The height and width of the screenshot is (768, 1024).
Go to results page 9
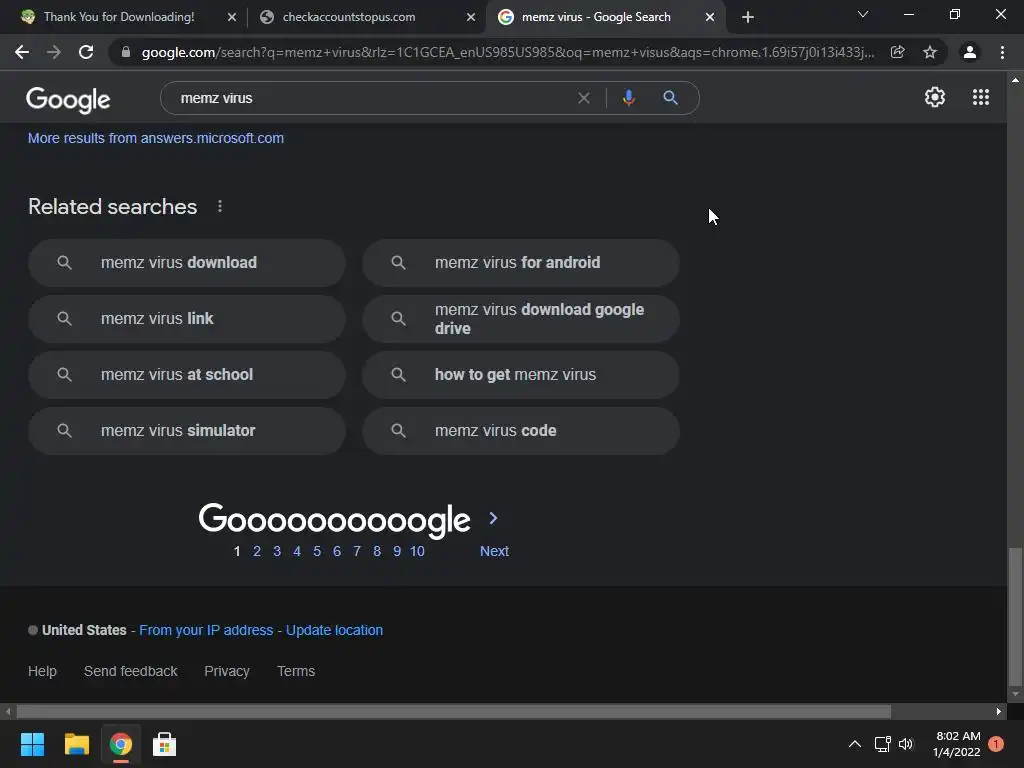(397, 551)
